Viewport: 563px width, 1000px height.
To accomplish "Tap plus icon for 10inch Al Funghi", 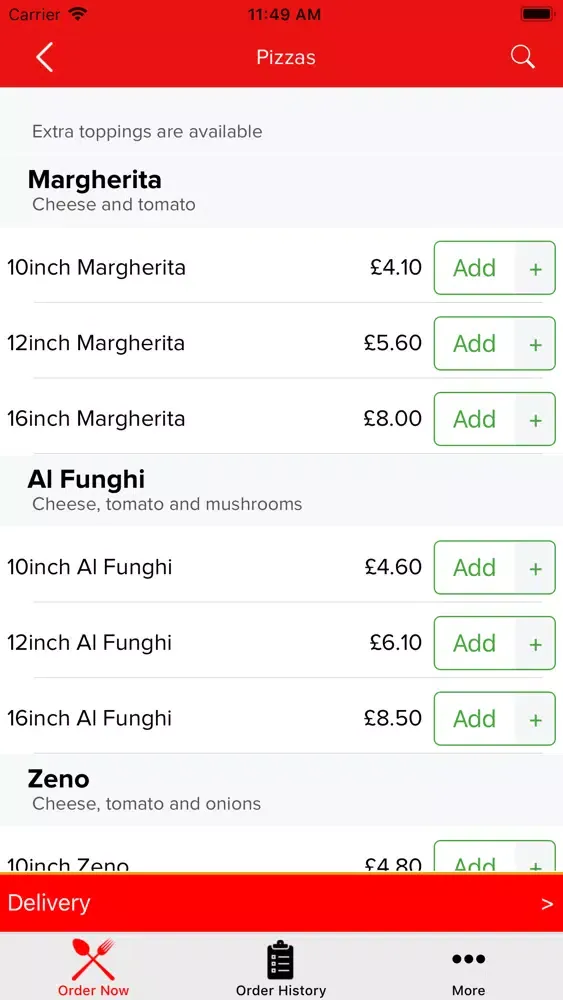I will [x=536, y=568].
